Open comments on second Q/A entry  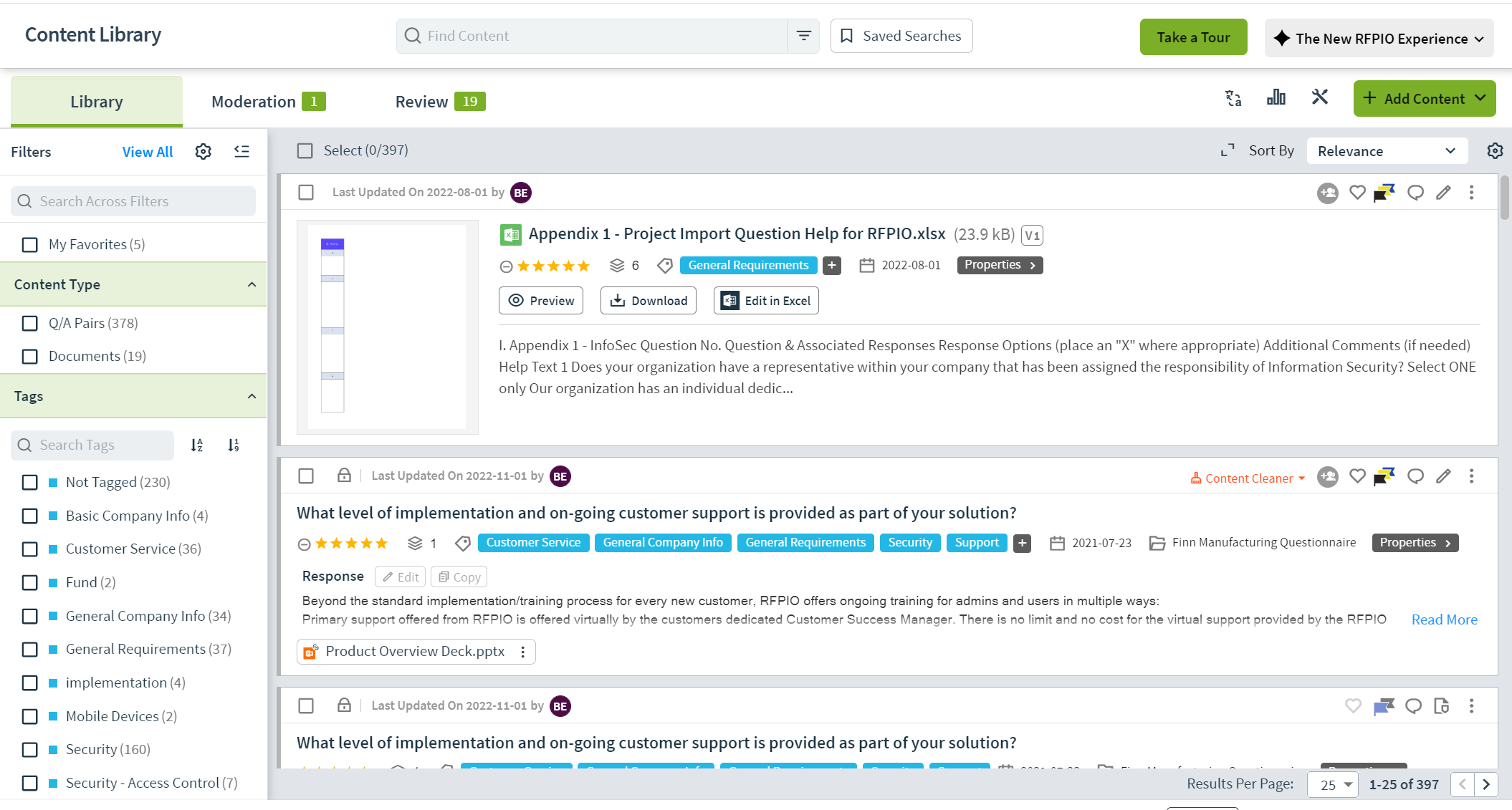pyautogui.click(x=1415, y=476)
